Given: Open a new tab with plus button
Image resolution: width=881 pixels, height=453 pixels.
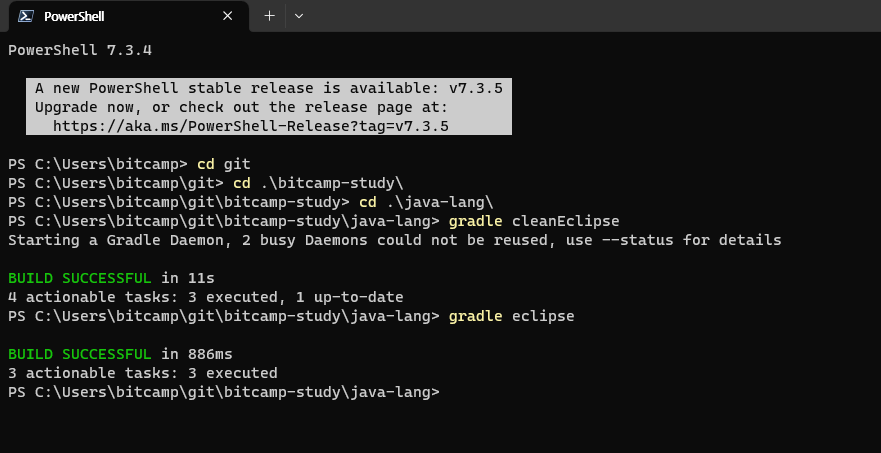Looking at the screenshot, I should 270,16.
